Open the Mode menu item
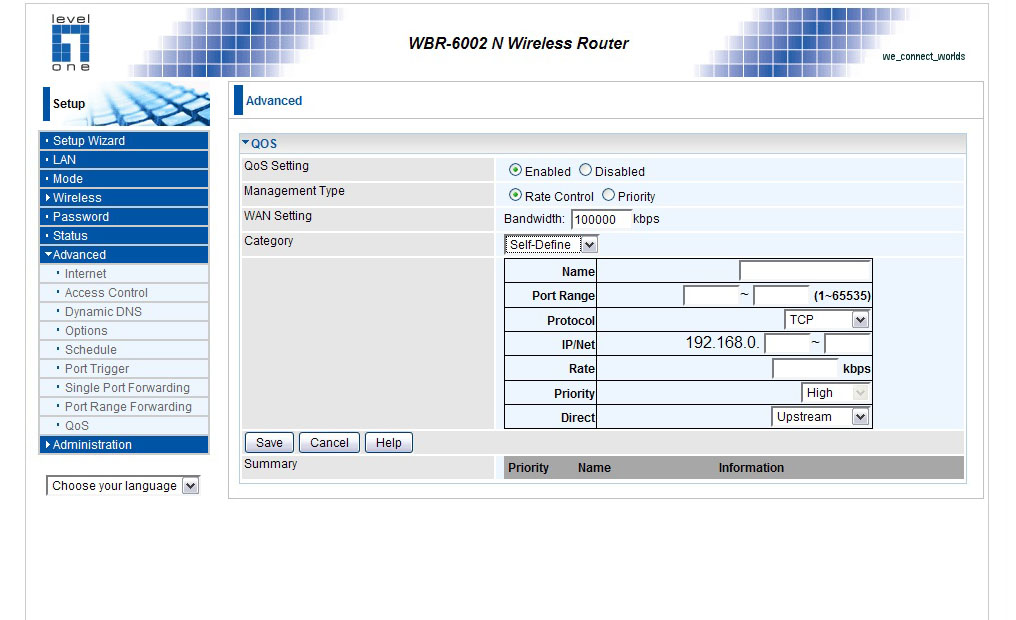1016x620 pixels. tap(124, 178)
